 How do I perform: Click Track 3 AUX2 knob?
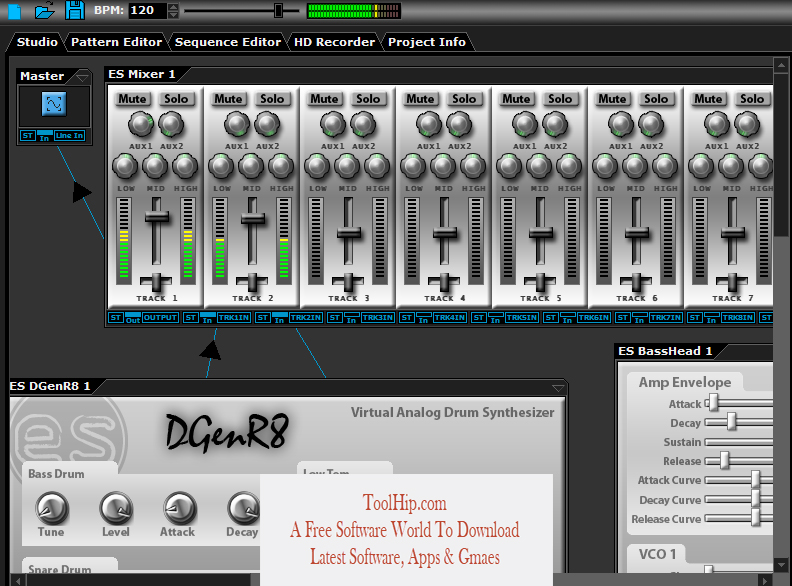(x=363, y=124)
